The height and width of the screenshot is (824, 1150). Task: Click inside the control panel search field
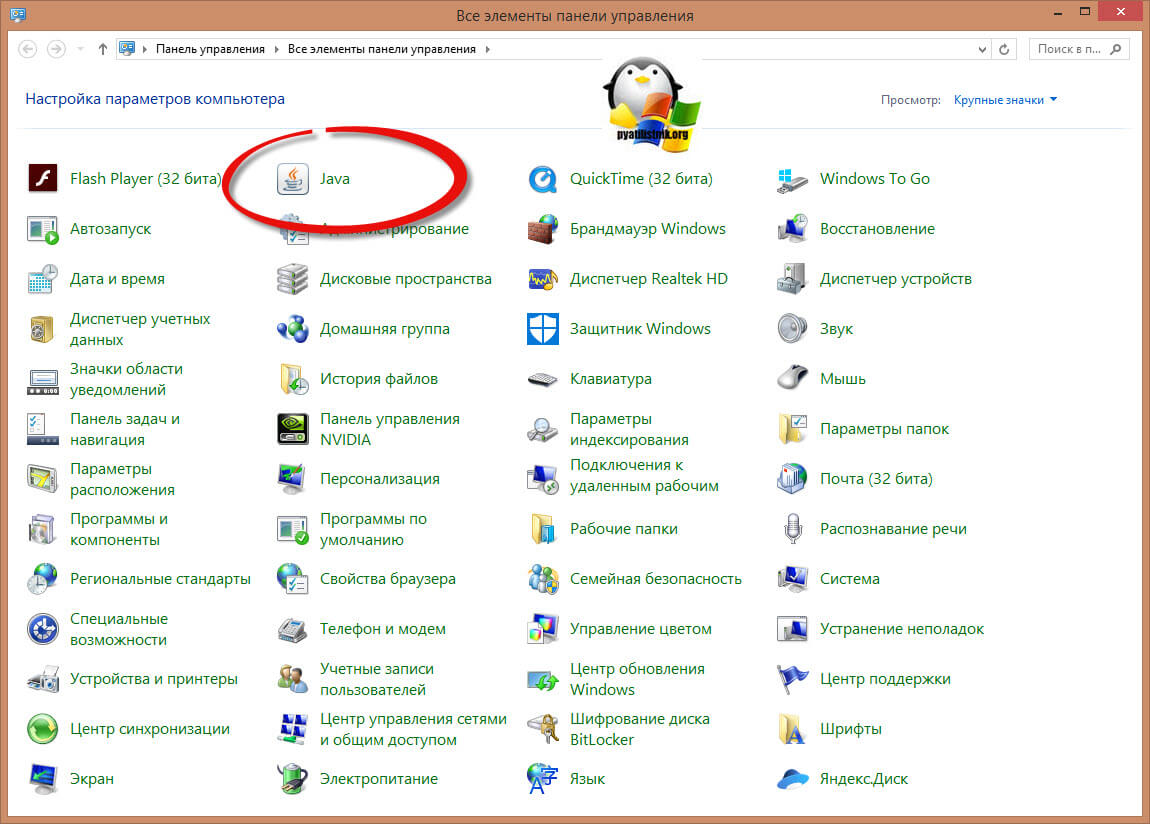click(1070, 49)
